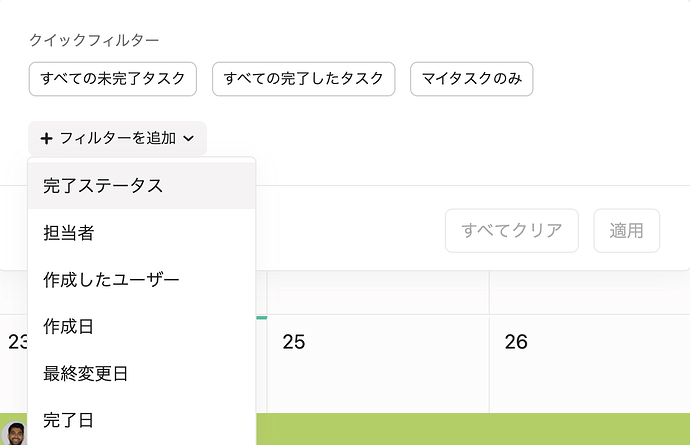Open calendar day 25
This screenshot has width=690, height=445.
tap(293, 342)
